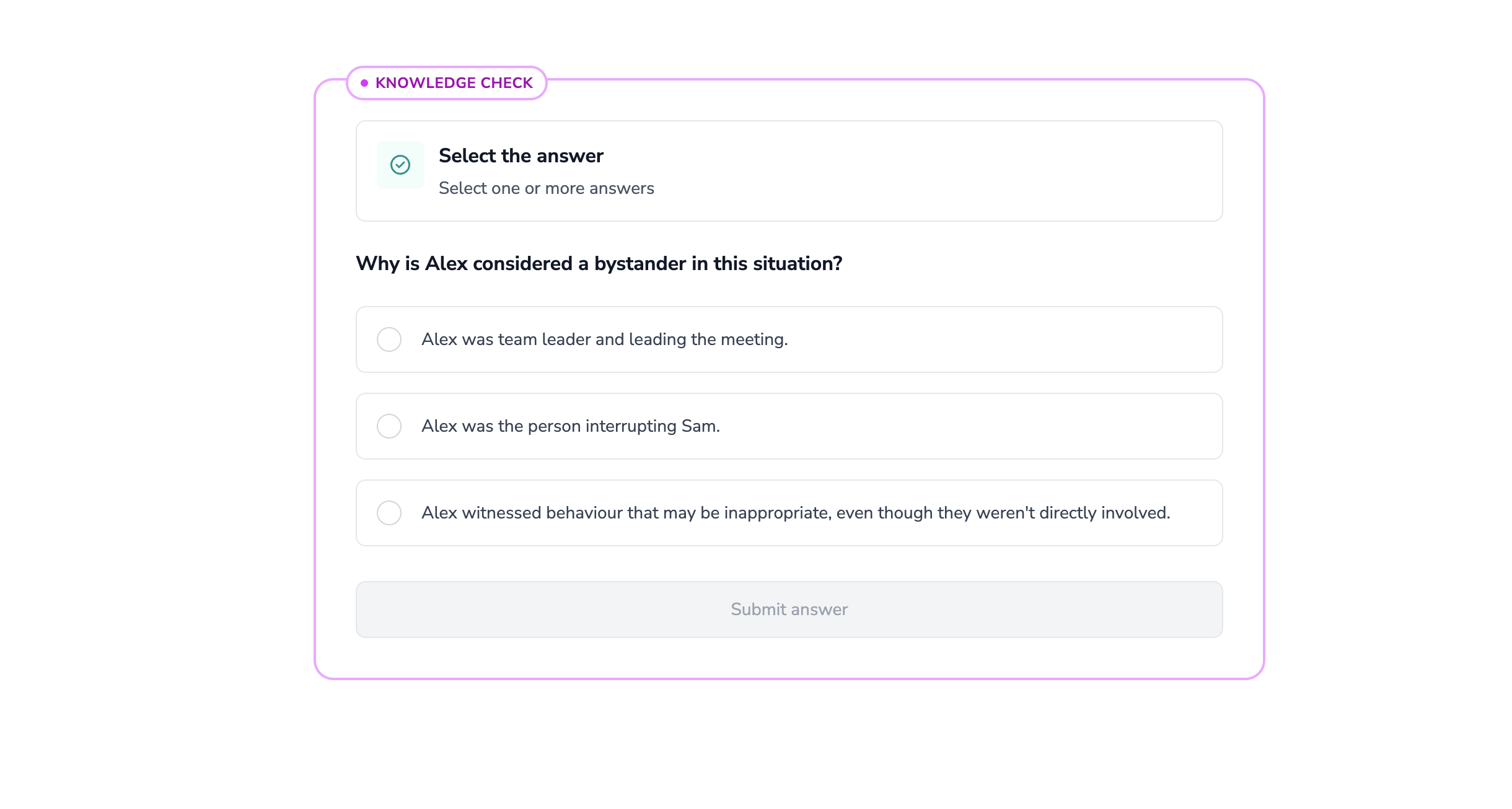Select radio button for witnessed behaviour answer
The width and height of the screenshot is (1512, 809).
pyautogui.click(x=389, y=513)
